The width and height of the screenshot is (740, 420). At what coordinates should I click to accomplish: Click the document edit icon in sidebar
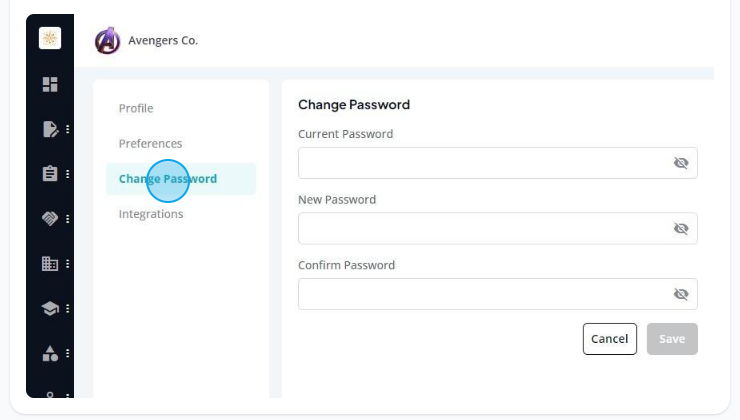click(x=50, y=129)
